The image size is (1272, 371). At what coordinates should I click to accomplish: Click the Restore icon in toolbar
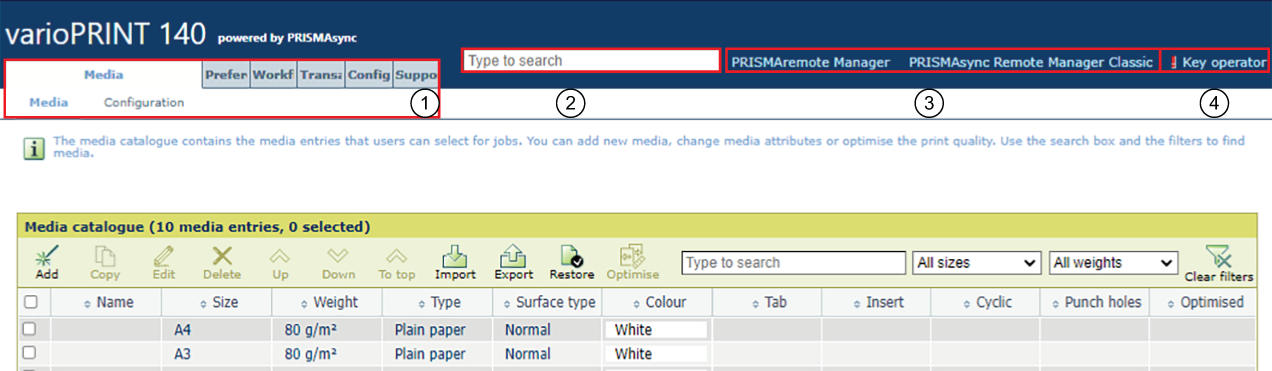point(572,255)
